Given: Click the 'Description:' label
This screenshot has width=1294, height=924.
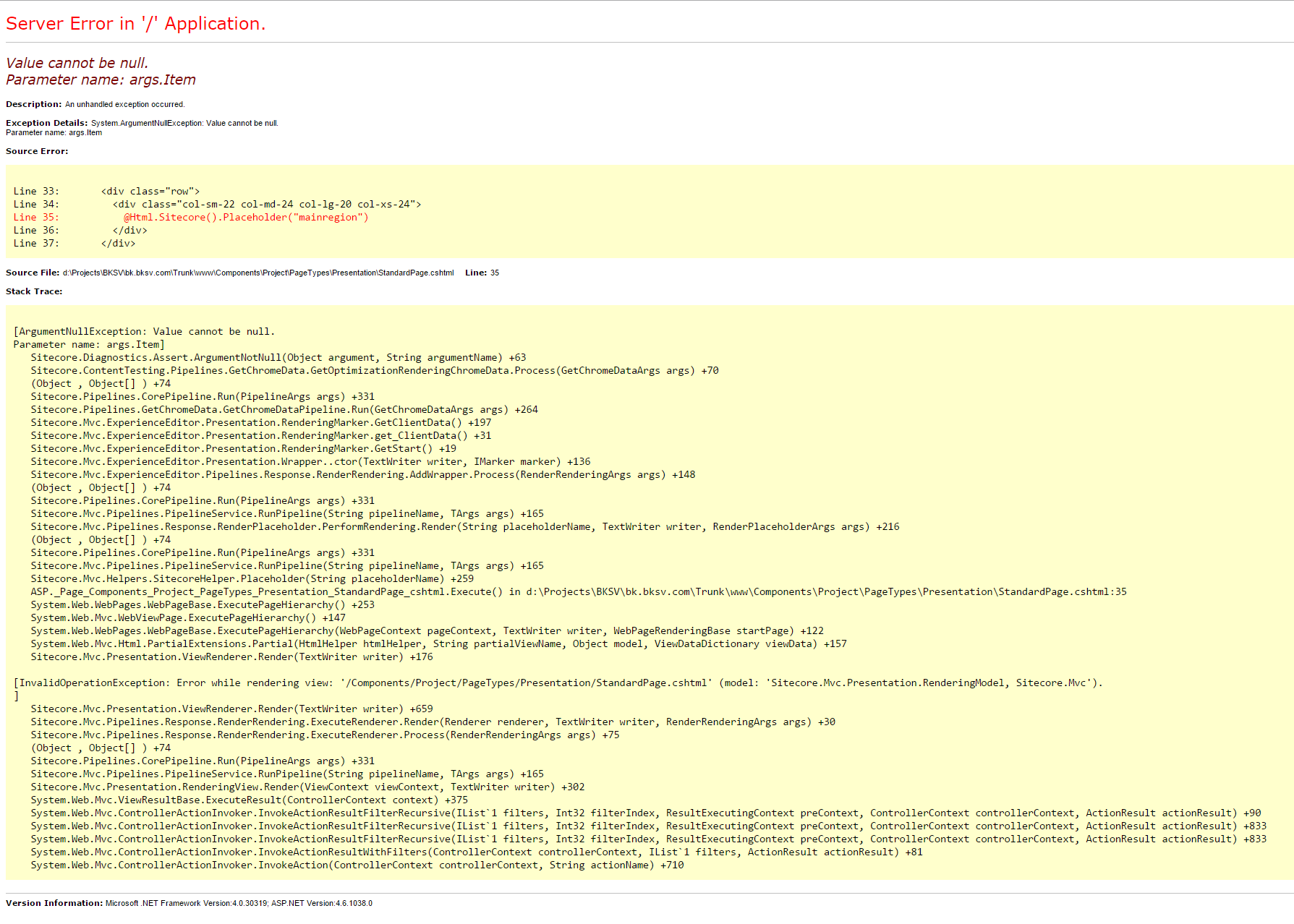Looking at the screenshot, I should pyautogui.click(x=33, y=103).
